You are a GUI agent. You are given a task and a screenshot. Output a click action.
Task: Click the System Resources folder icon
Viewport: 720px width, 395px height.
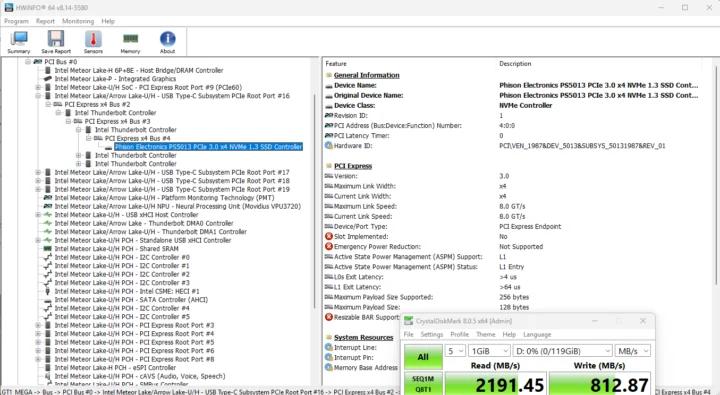pyautogui.click(x=329, y=337)
